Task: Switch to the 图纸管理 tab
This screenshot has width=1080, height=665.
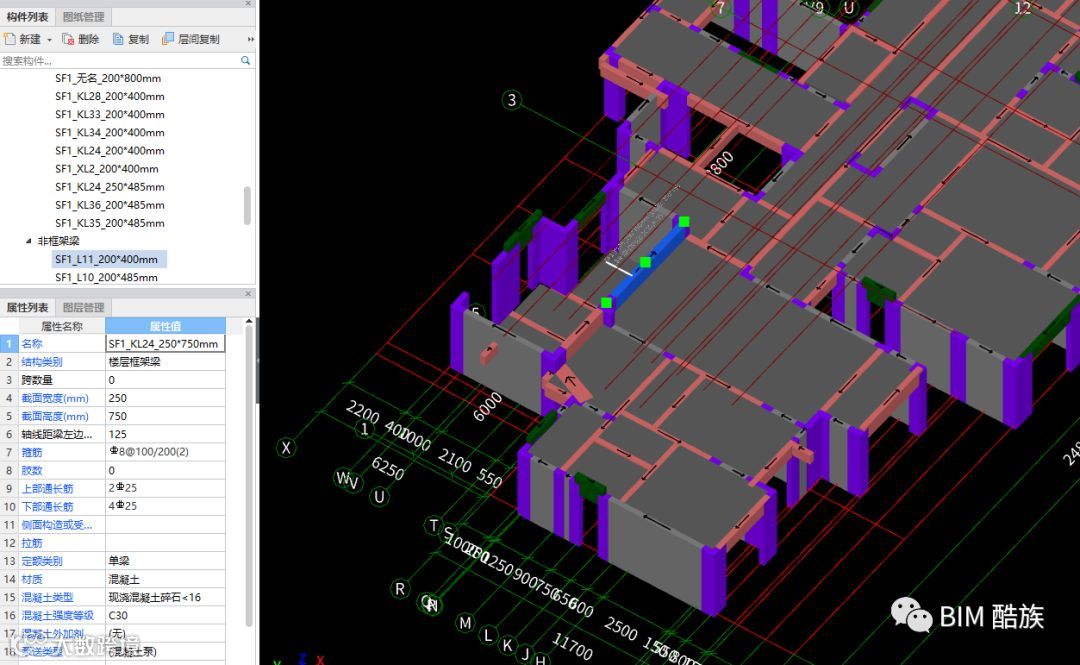Action: pos(83,17)
